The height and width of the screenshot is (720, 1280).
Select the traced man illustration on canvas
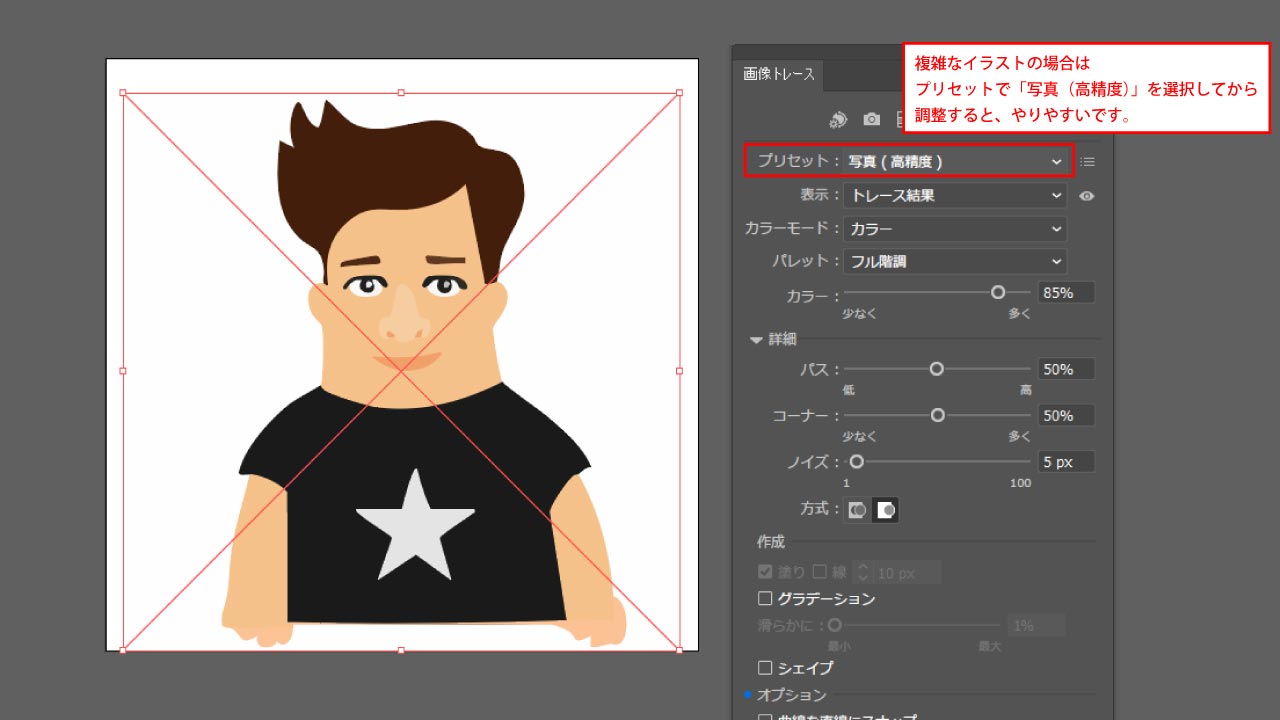(401, 370)
